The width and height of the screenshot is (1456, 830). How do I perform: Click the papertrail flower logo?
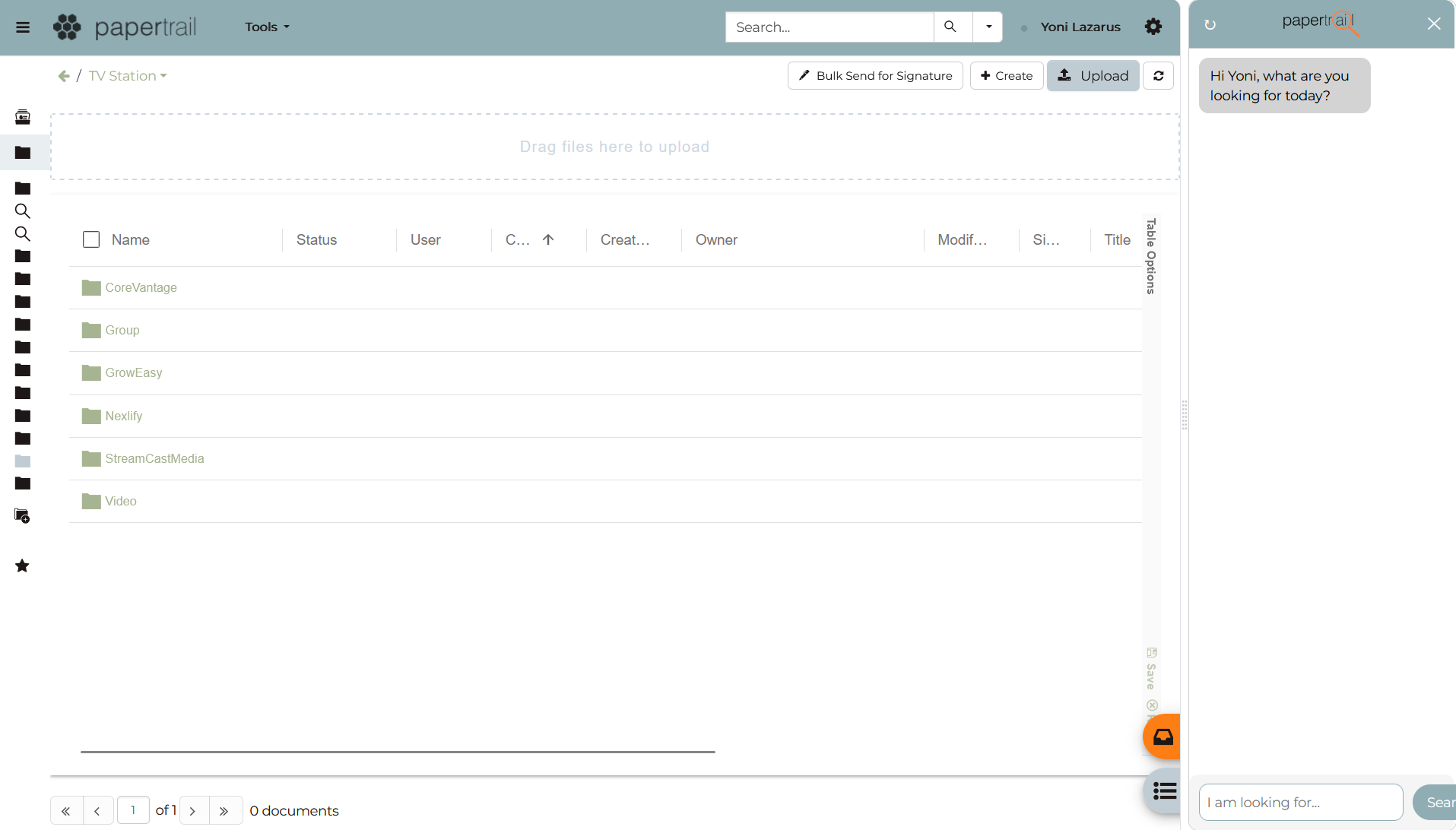point(67,27)
